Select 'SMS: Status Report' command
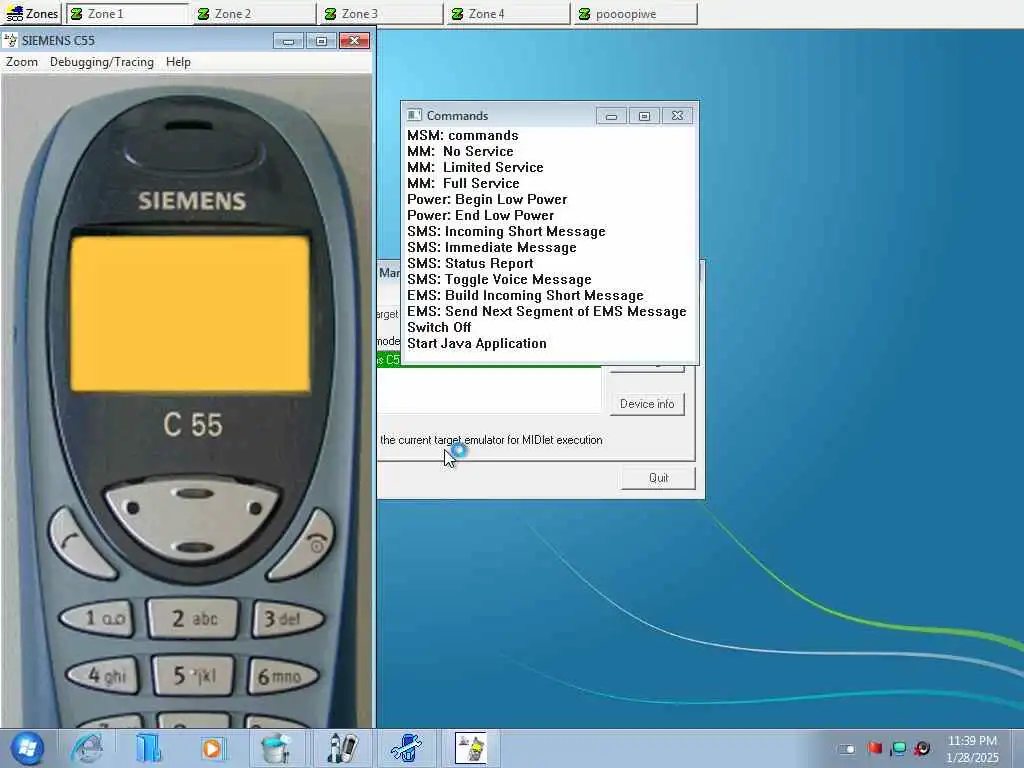The height and width of the screenshot is (768, 1024). pyautogui.click(x=470, y=263)
